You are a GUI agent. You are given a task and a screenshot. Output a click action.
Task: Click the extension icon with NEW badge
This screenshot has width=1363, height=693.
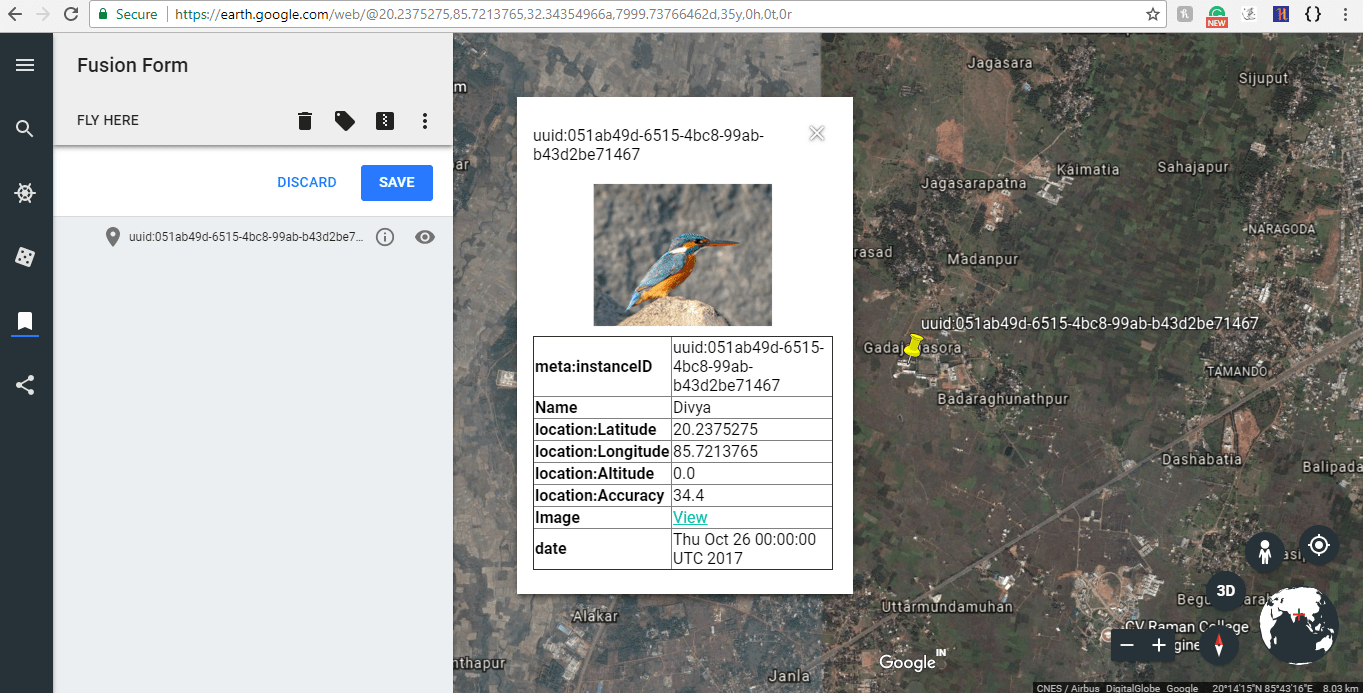click(x=1216, y=15)
